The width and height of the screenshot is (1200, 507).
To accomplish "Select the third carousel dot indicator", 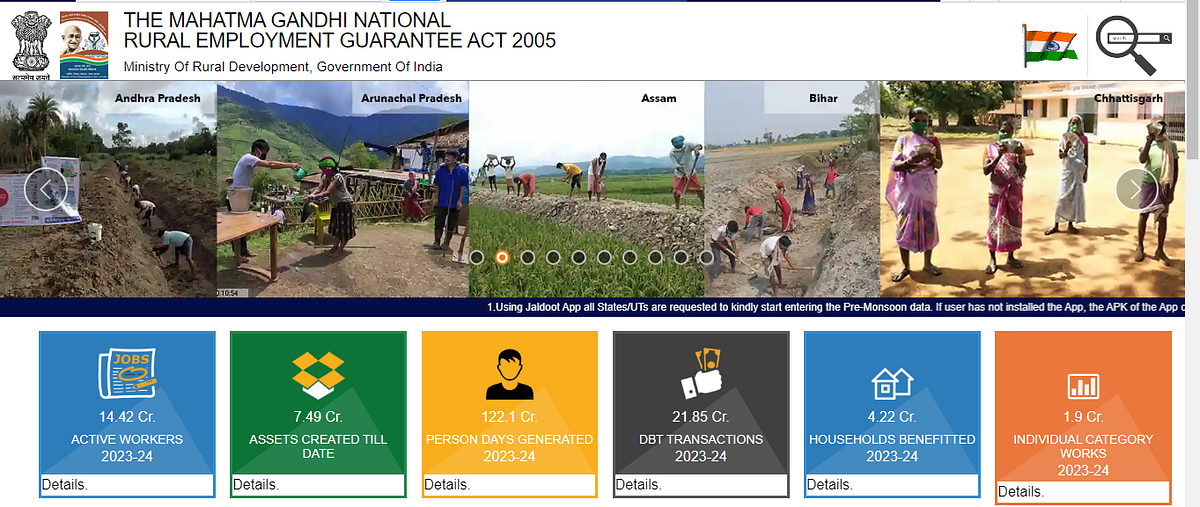I will point(528,257).
